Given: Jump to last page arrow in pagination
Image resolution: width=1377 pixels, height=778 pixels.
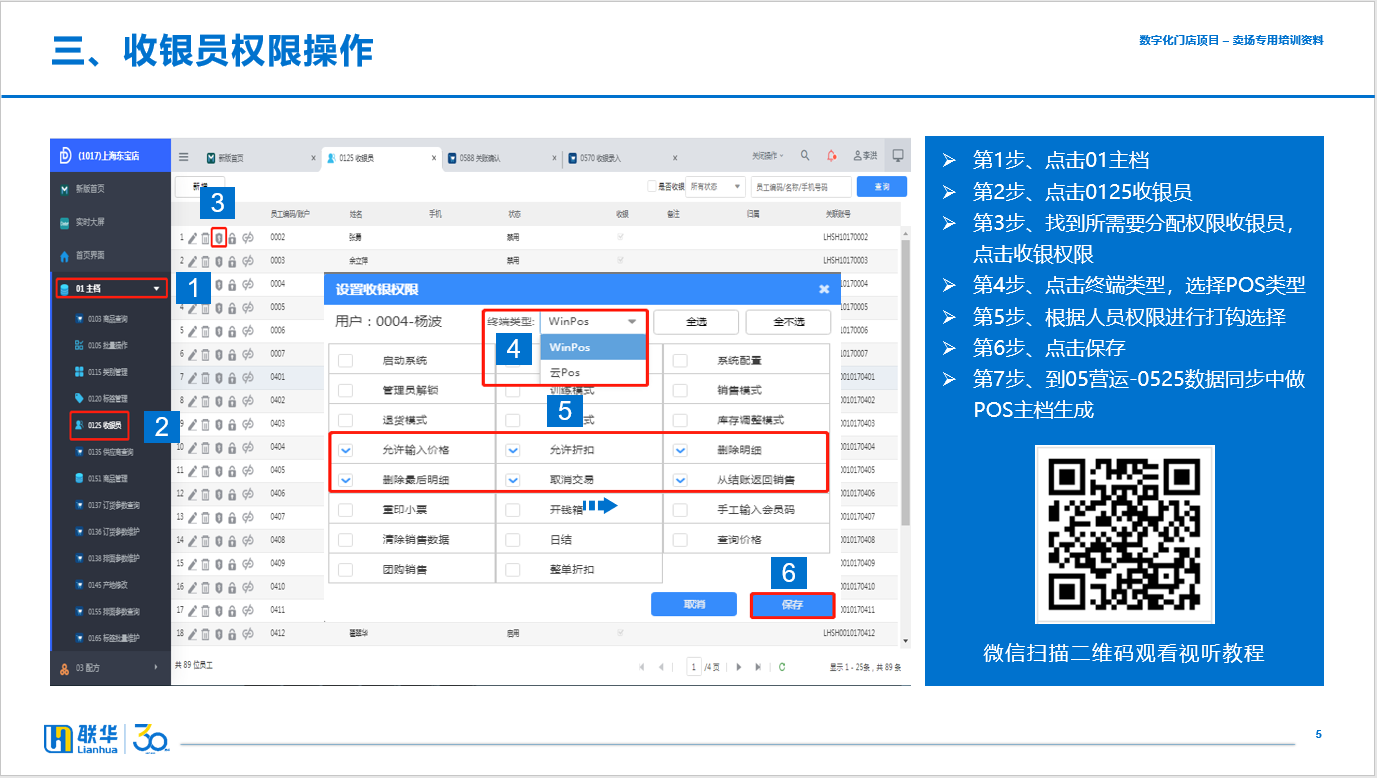Looking at the screenshot, I should coord(758,666).
